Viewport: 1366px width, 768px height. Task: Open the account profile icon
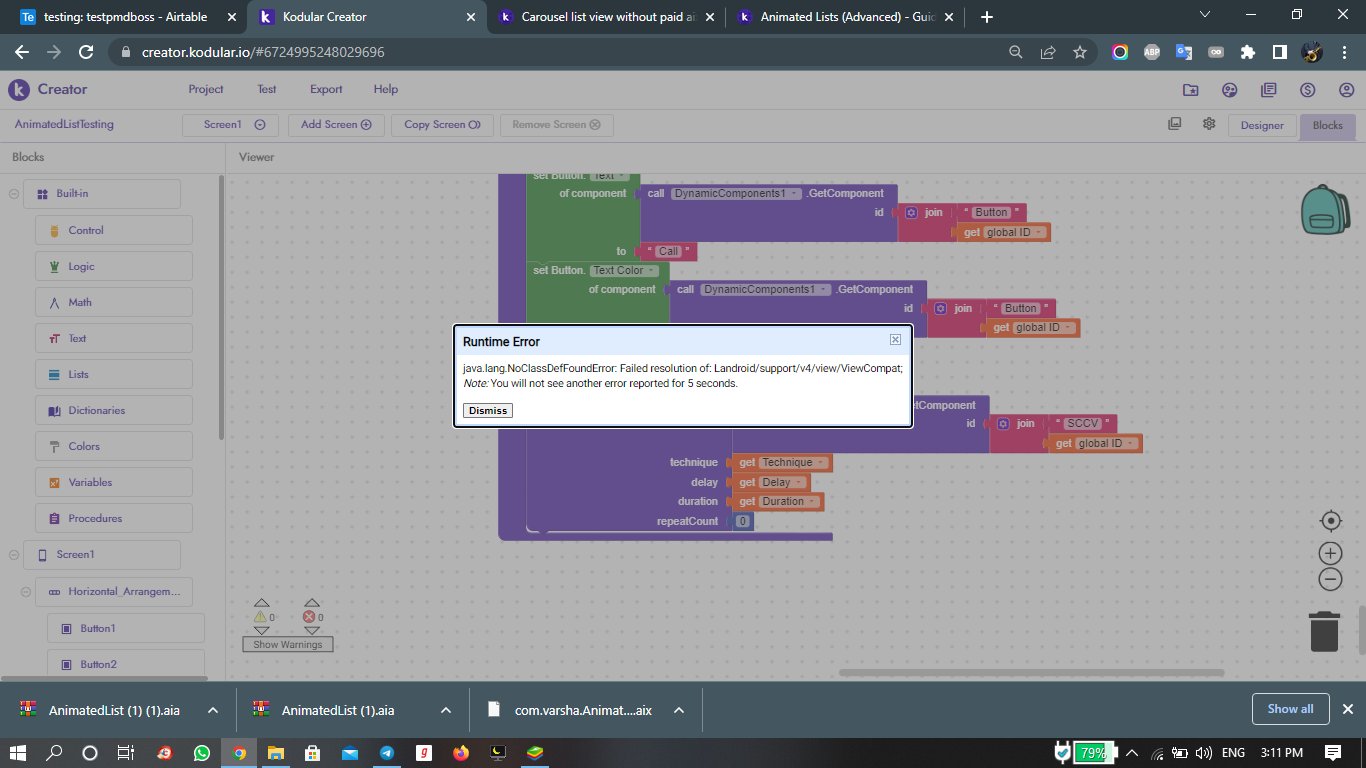coord(1346,90)
